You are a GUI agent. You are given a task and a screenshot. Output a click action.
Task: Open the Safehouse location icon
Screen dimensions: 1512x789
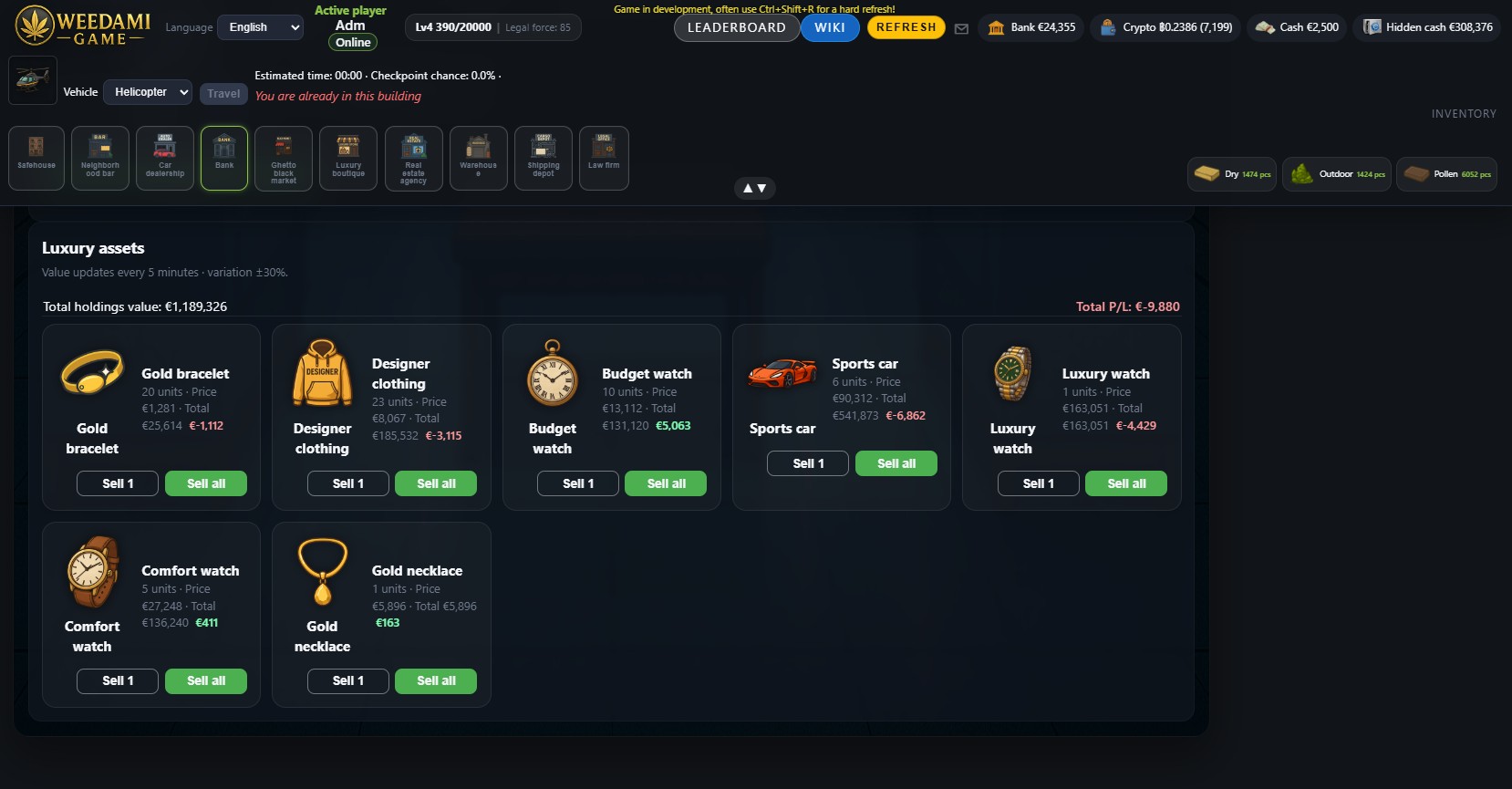point(36,158)
